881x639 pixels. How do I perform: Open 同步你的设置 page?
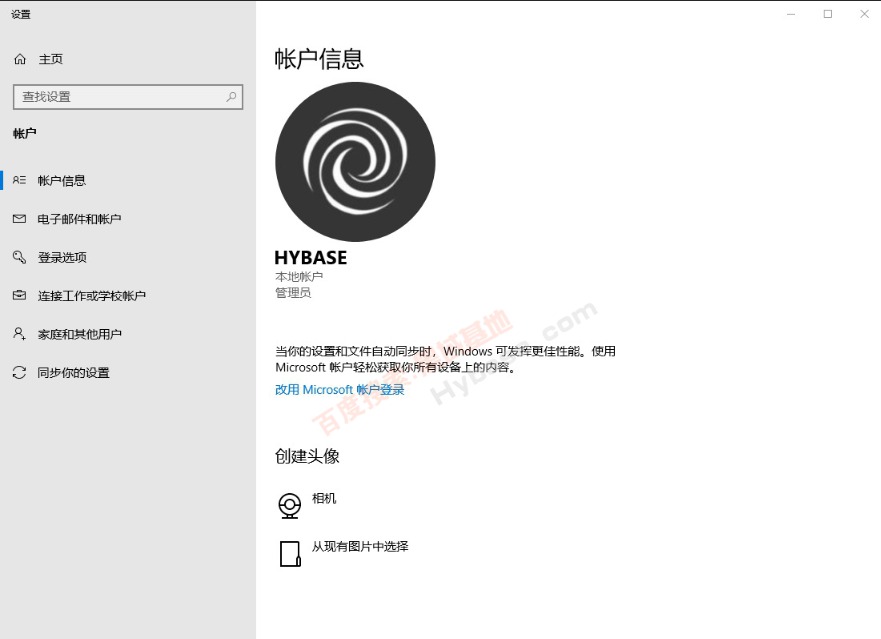[74, 373]
